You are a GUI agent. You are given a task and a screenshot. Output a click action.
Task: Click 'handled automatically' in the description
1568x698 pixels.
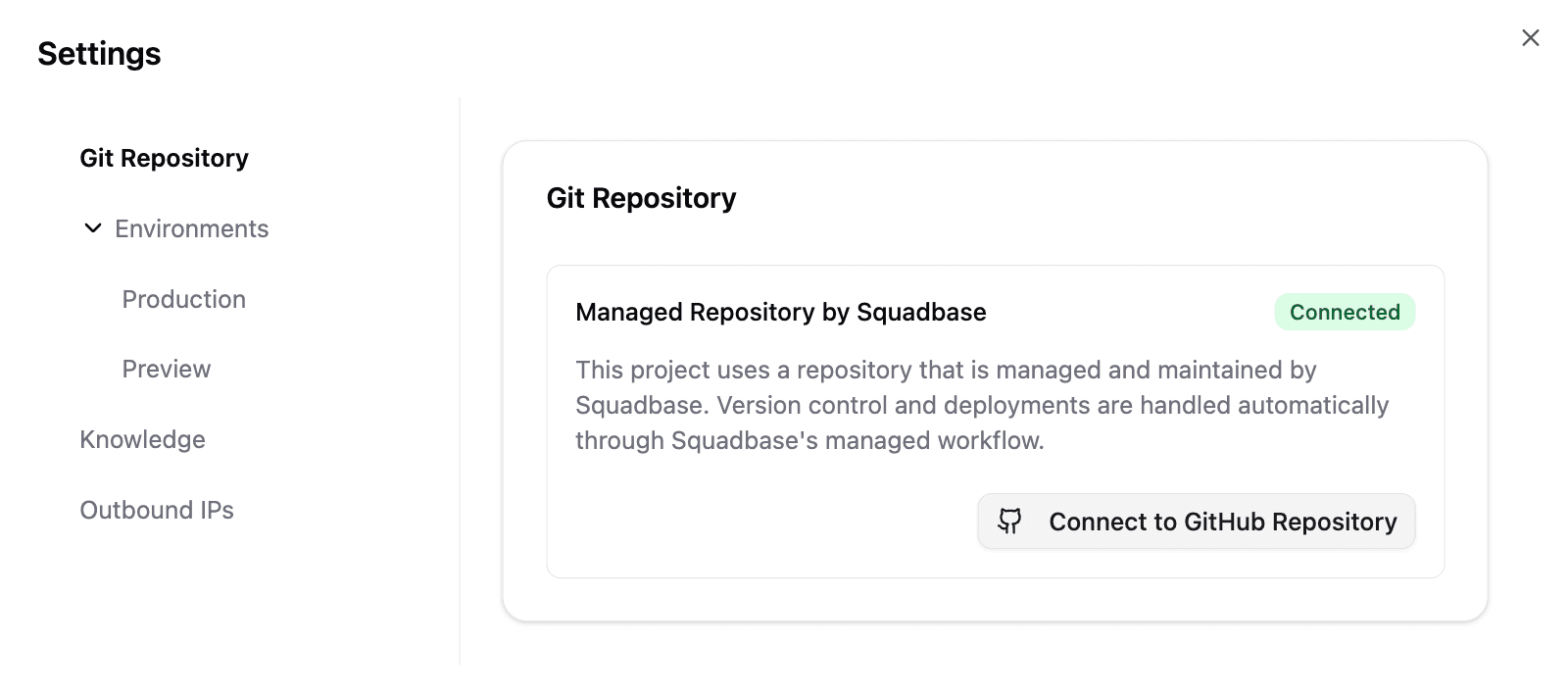click(1264, 405)
